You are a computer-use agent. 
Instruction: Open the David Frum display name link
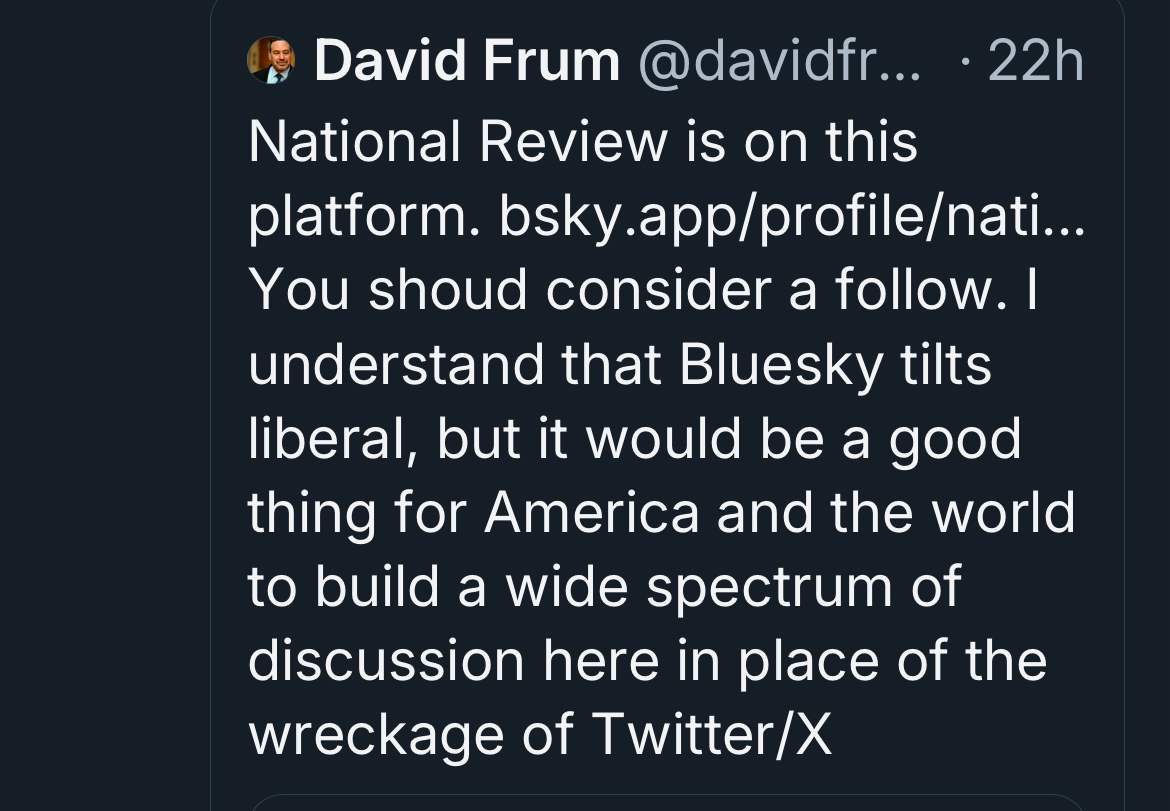pyautogui.click(x=467, y=62)
